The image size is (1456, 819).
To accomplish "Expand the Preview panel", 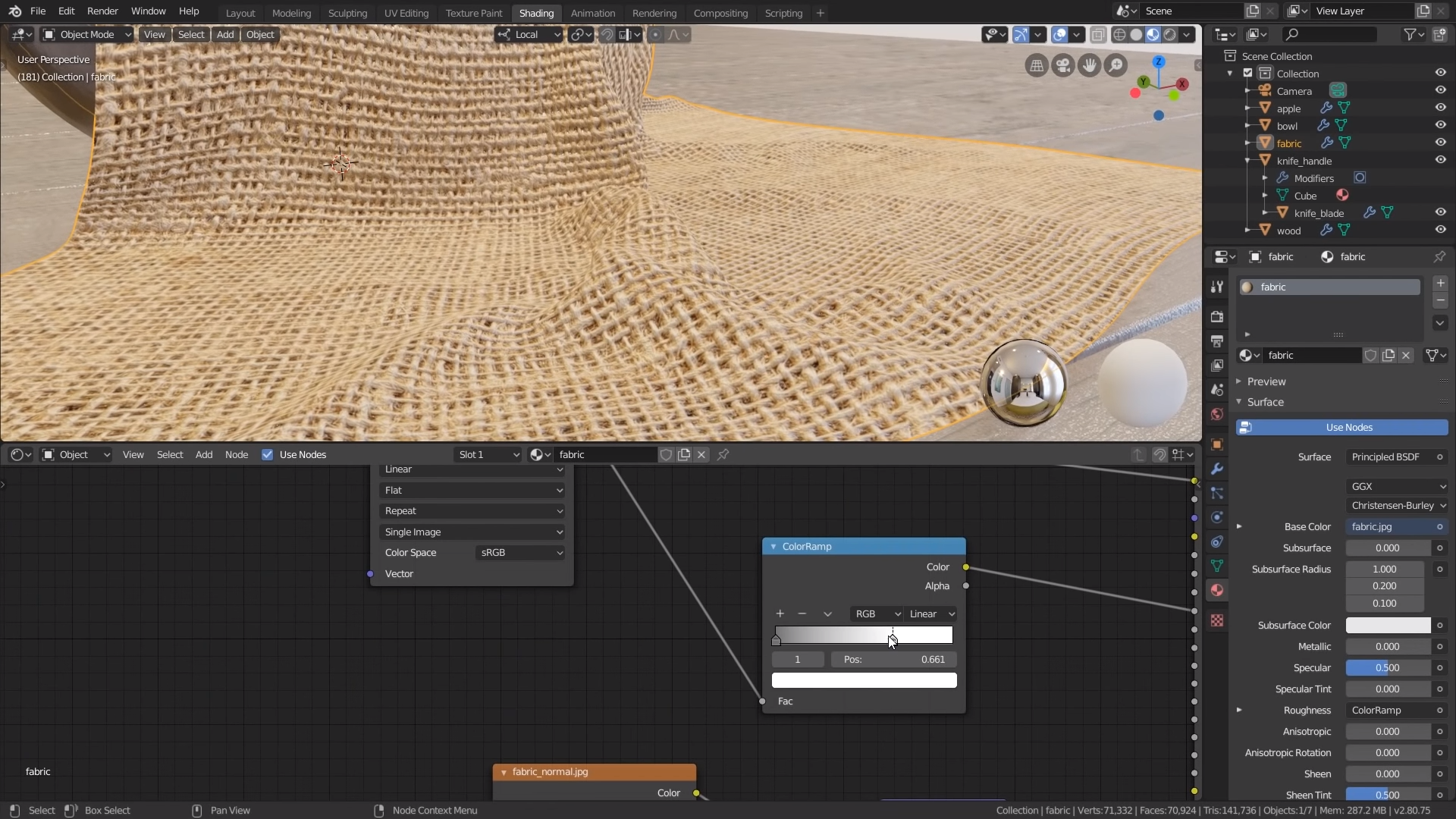I will tap(1266, 381).
